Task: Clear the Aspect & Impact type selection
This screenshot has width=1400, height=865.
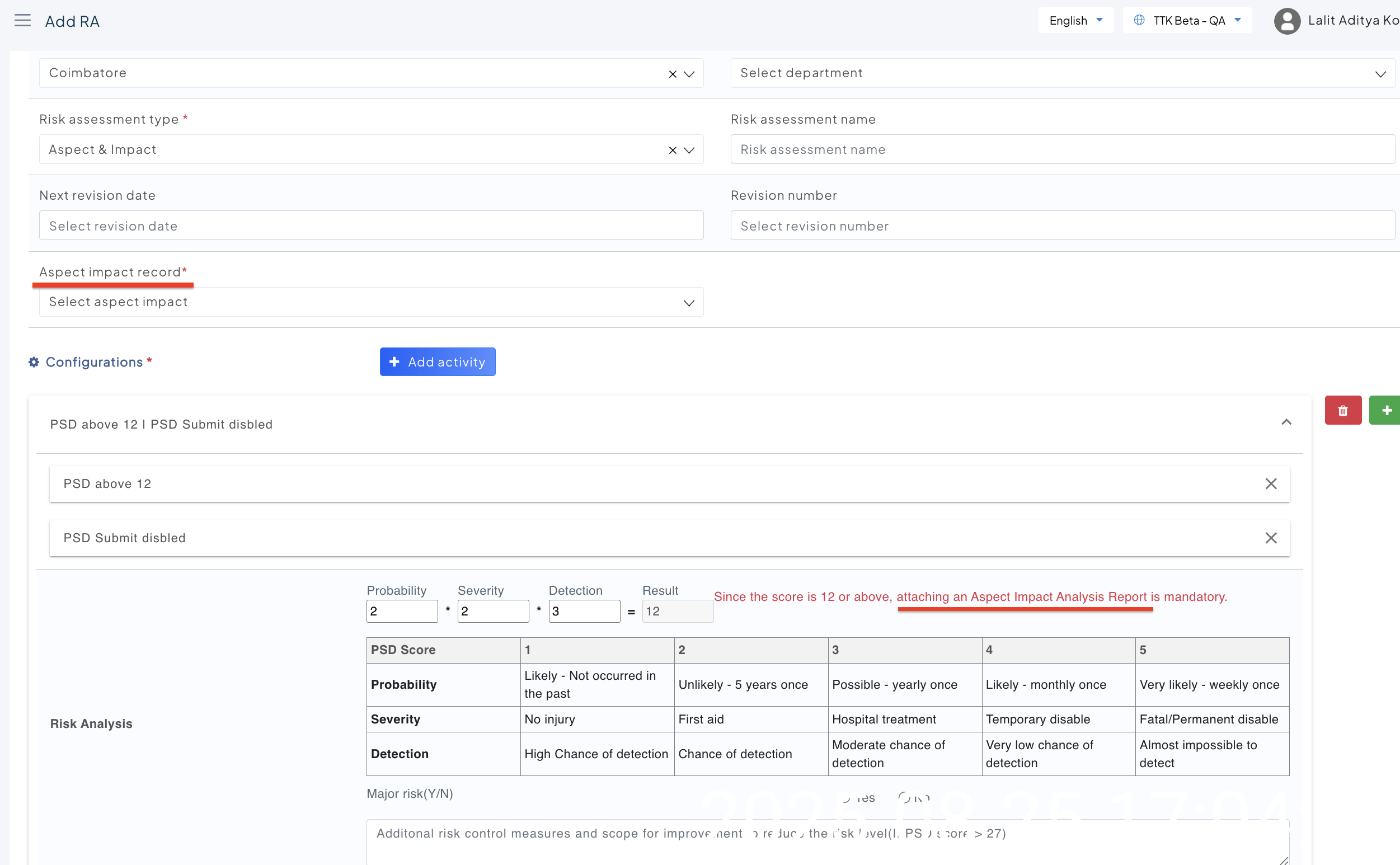Action: [672, 150]
